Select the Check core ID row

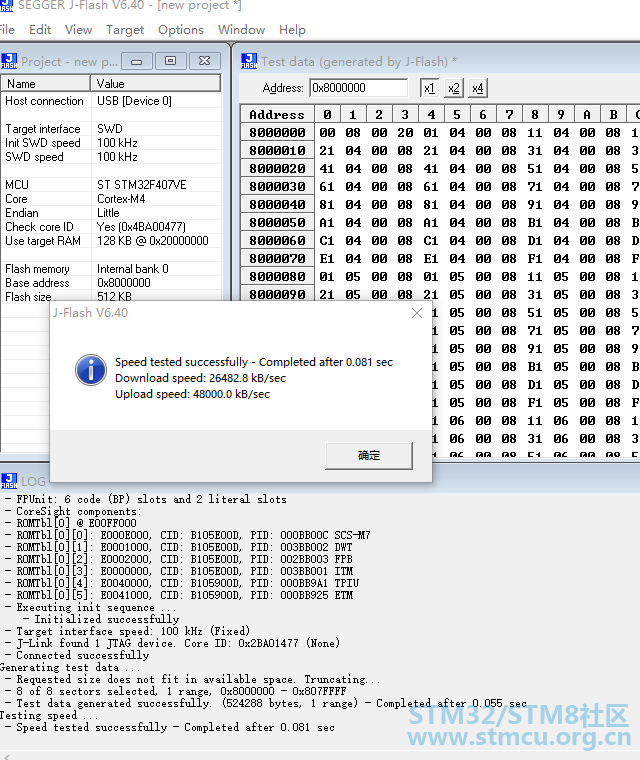tap(111, 227)
